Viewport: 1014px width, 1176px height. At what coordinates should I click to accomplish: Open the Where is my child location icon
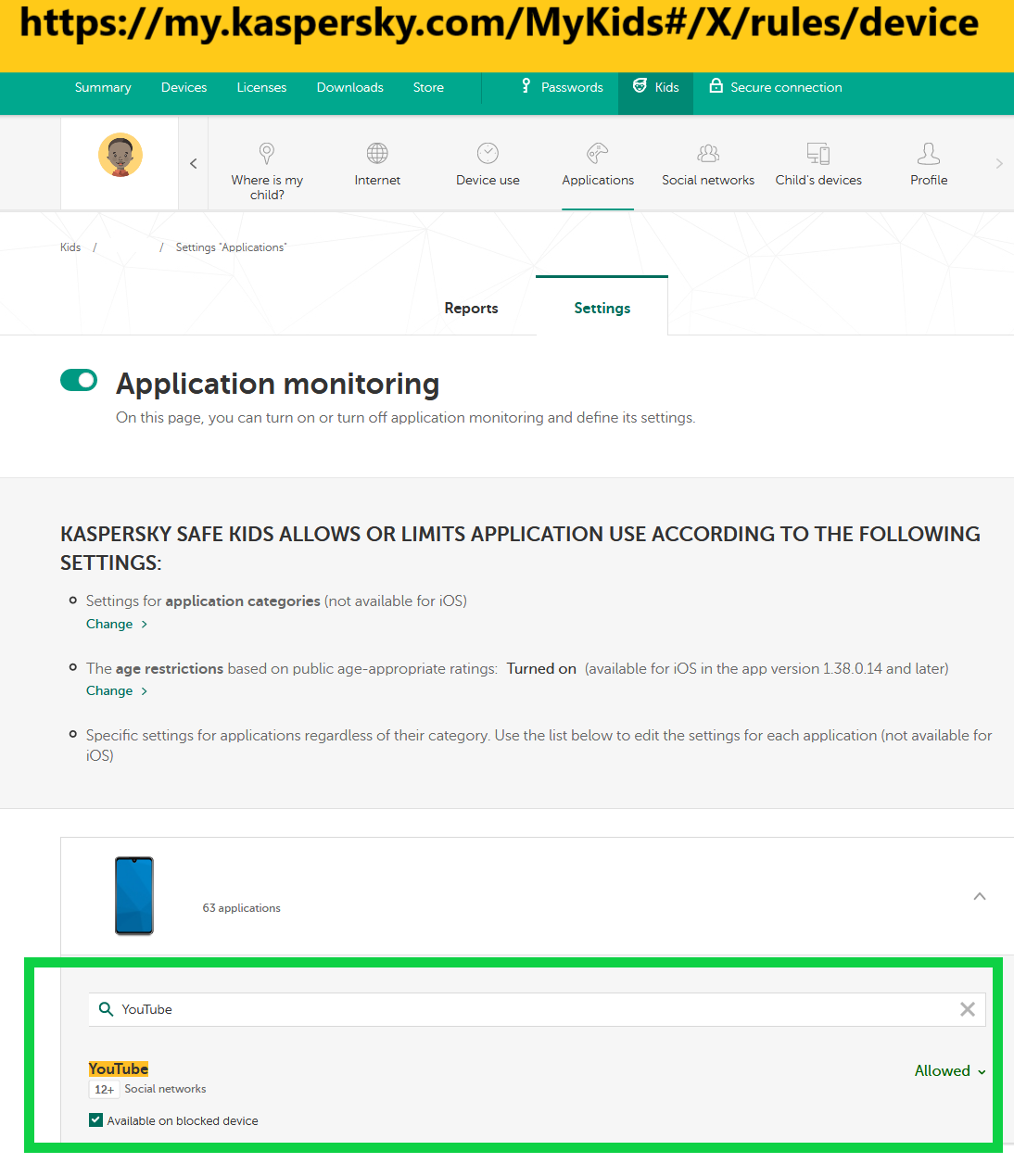tap(267, 153)
